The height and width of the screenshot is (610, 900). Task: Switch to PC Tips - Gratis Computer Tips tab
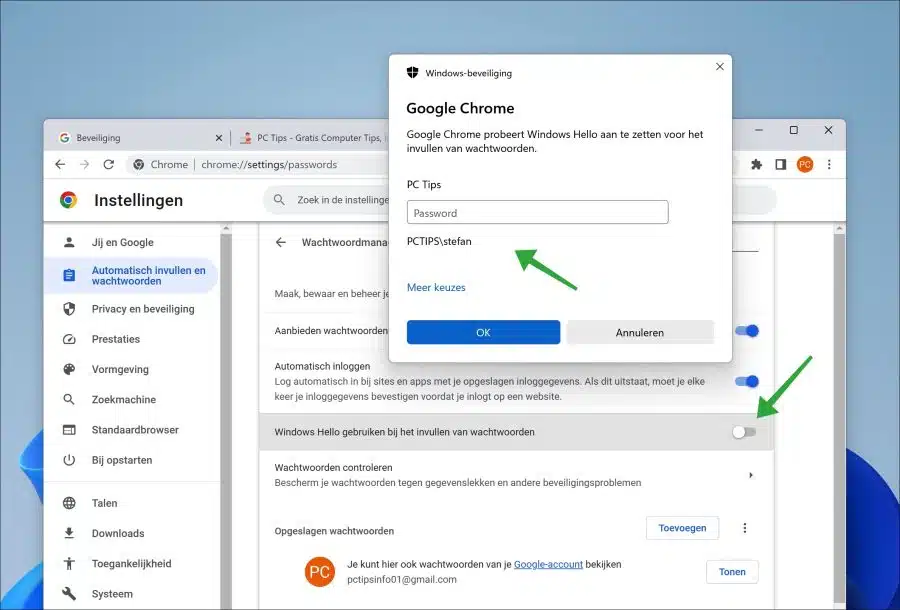[x=313, y=138]
